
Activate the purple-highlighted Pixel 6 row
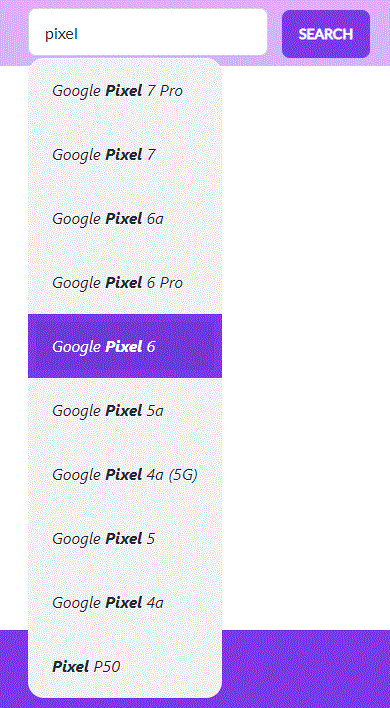point(125,346)
